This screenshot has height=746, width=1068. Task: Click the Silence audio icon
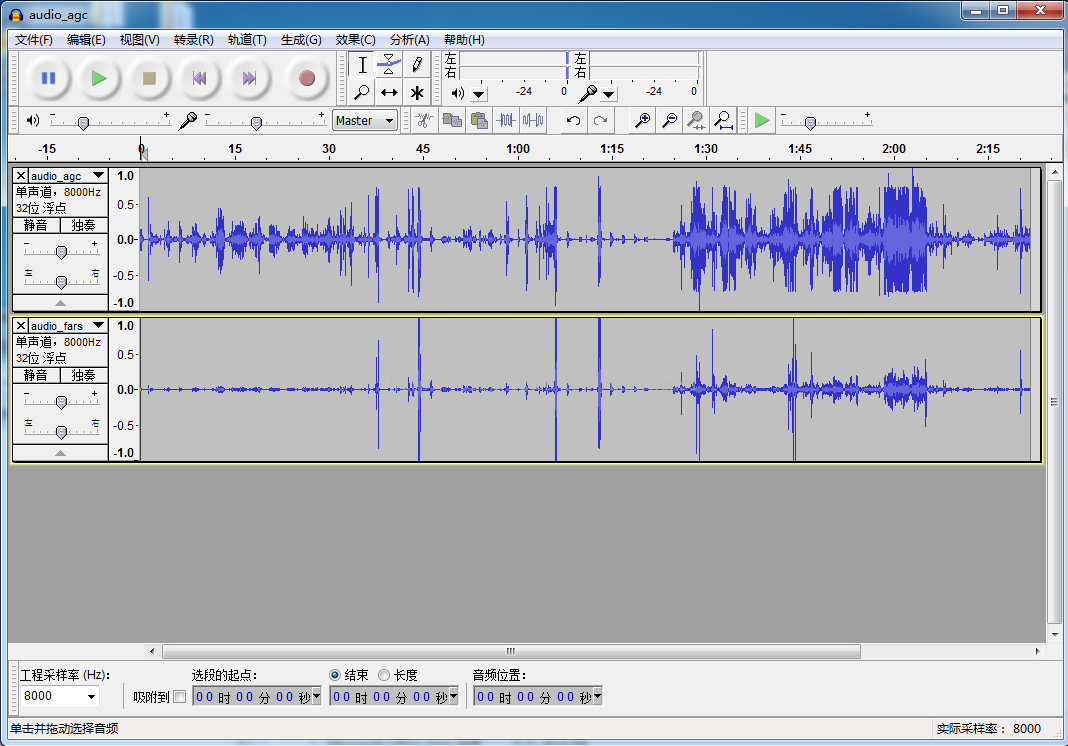click(533, 121)
